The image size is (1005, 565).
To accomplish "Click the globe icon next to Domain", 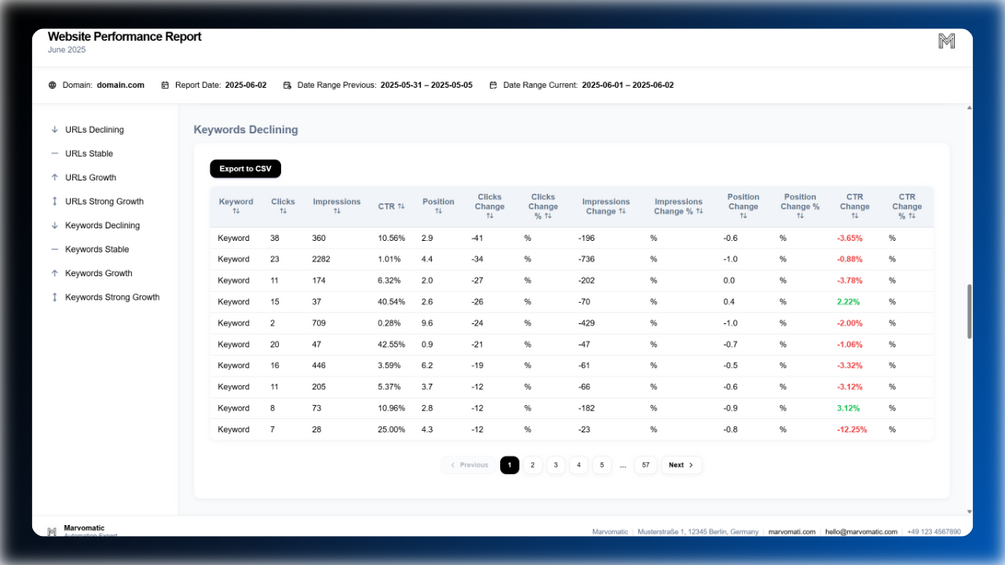I will (53, 85).
